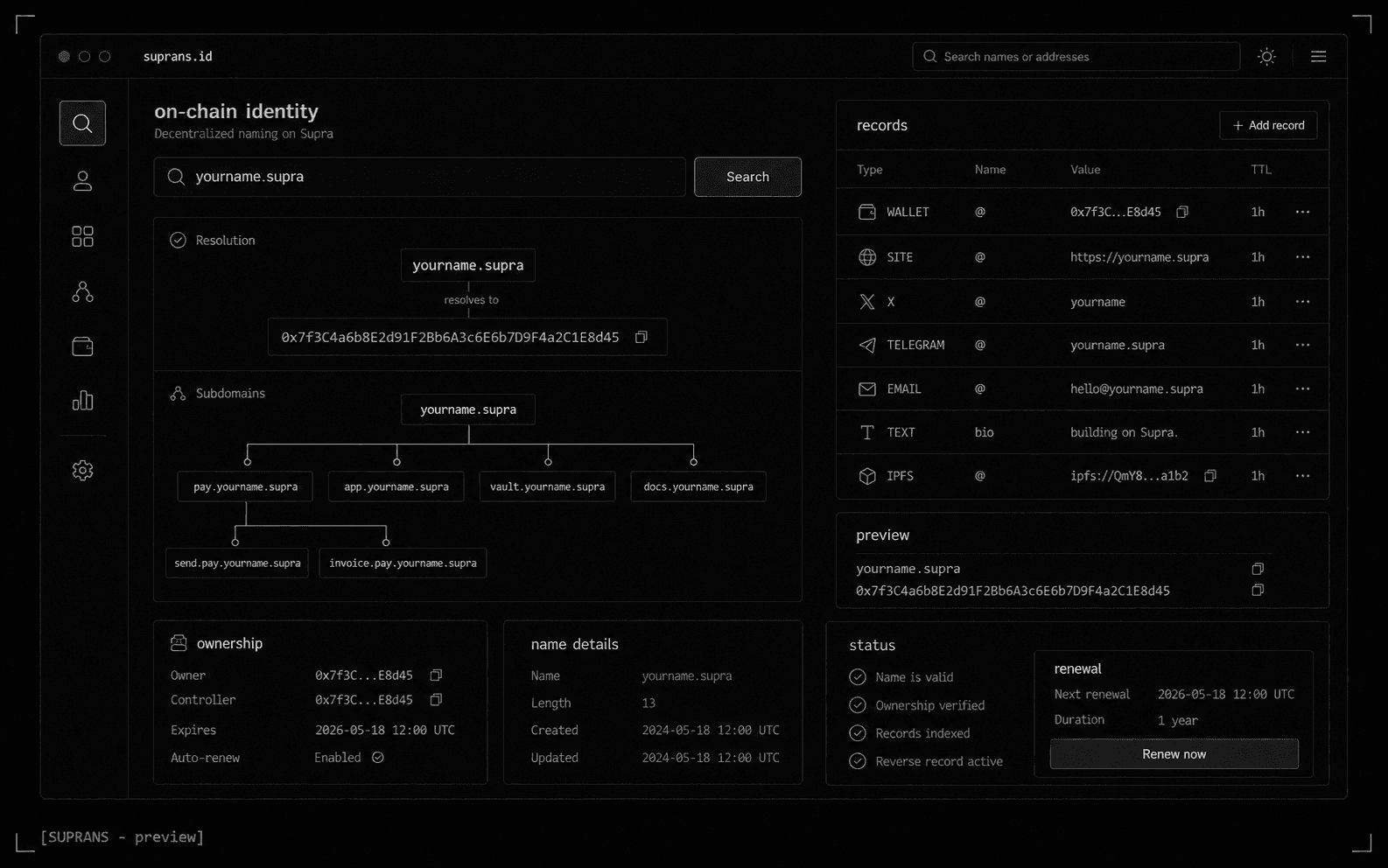Open more options for the EMAIL record
Viewport: 1388px width, 868px height.
tap(1302, 388)
